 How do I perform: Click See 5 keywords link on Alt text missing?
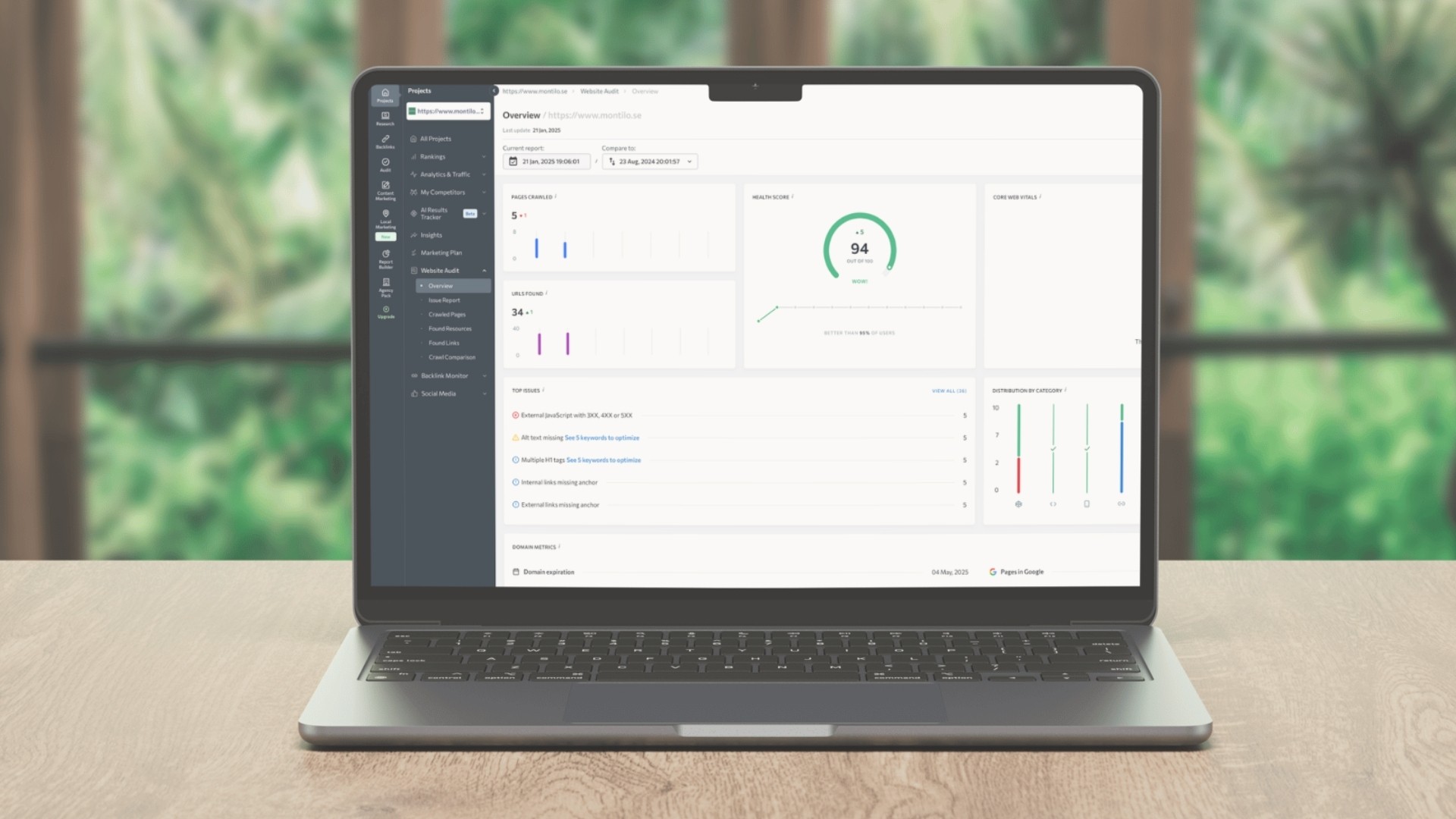click(x=602, y=438)
